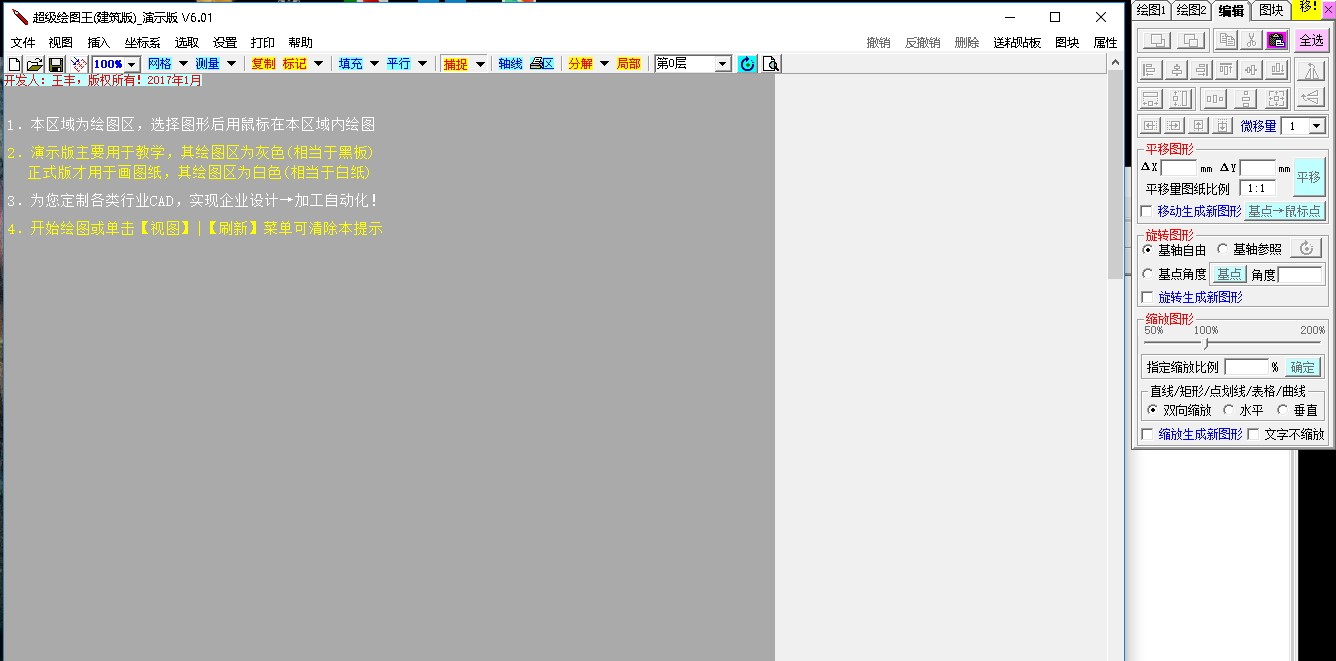Select the 基点角度 radio button
The height and width of the screenshot is (661, 1336).
click(x=1148, y=274)
